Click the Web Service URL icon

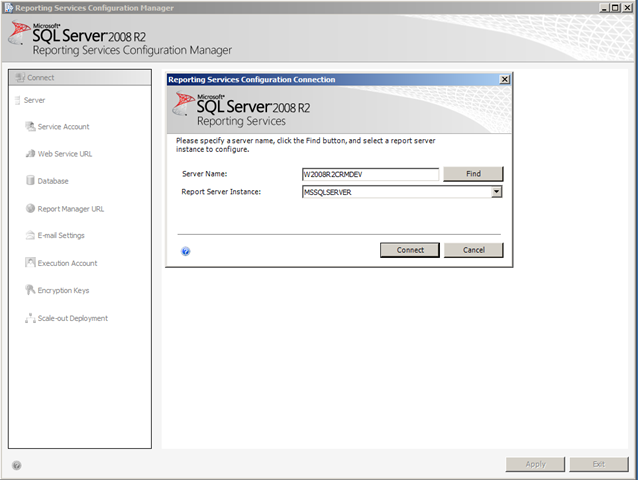(30, 154)
